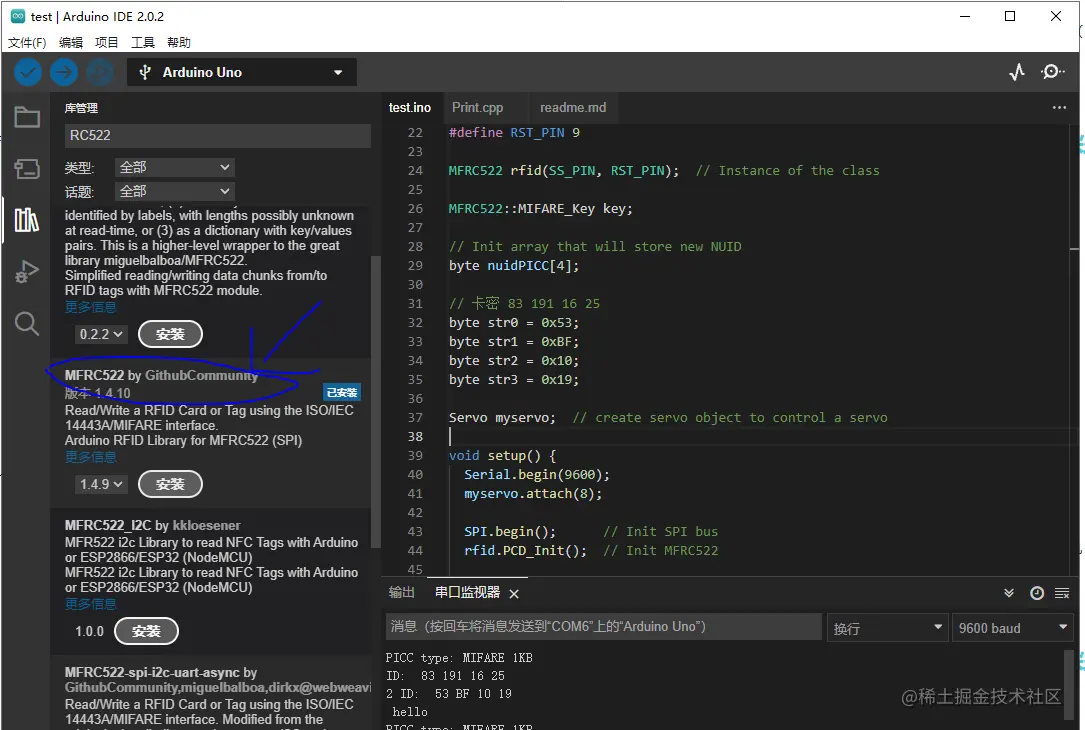This screenshot has height=730, width=1085.
Task: Open the 文件(F) menu
Action: [x=27, y=43]
